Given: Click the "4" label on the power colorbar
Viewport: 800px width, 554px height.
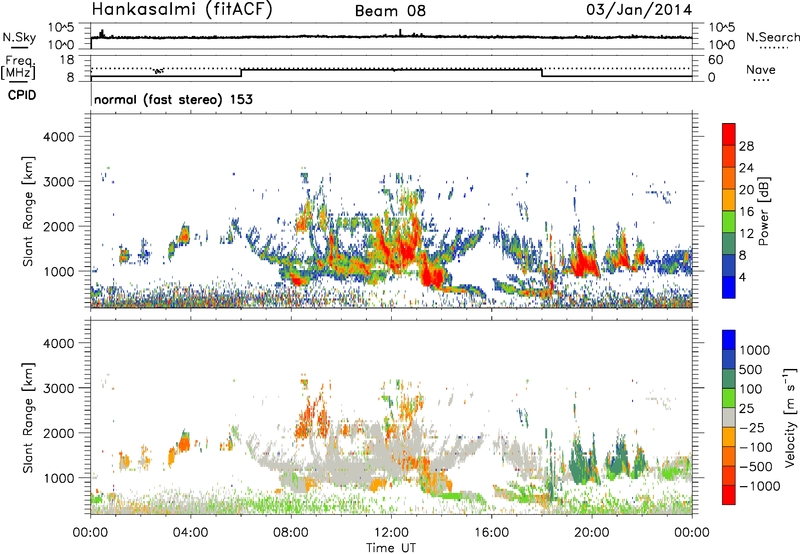Looking at the screenshot, I should pos(742,277).
